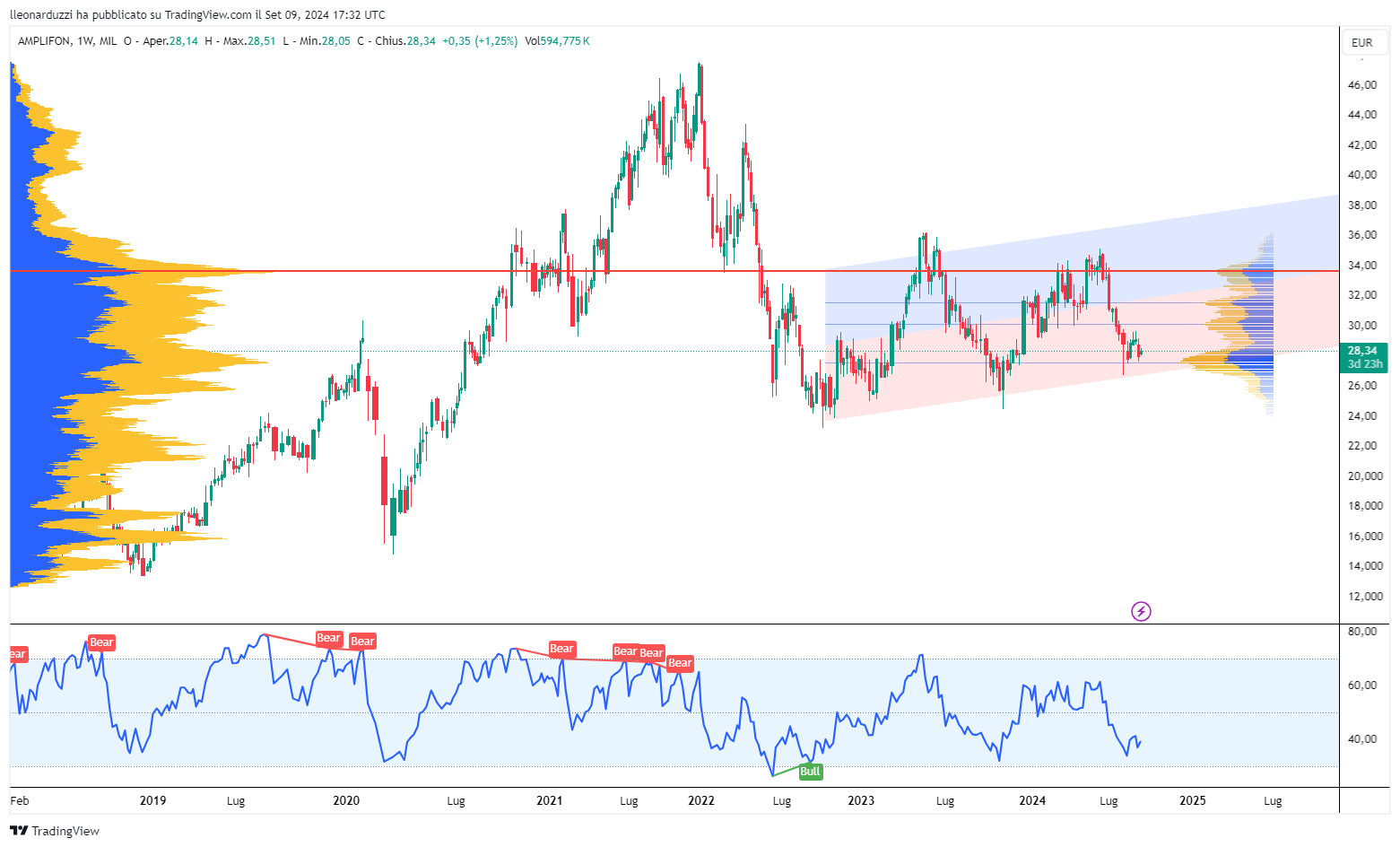Screen dimensions: 1400x847
Task: Click the 16,000 price axis label
Action: click(x=1365, y=537)
